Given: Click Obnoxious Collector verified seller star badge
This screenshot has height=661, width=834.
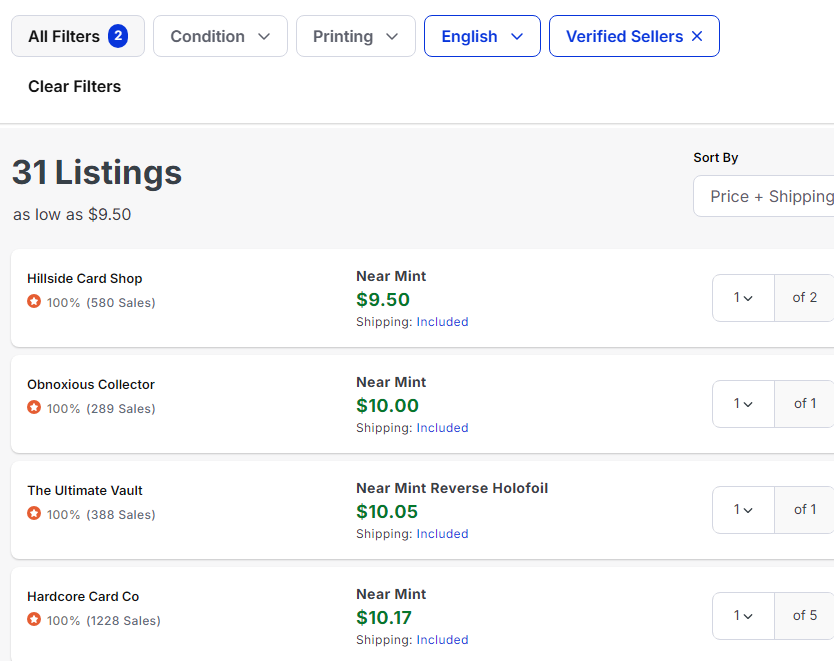Looking at the screenshot, I should 34,407.
